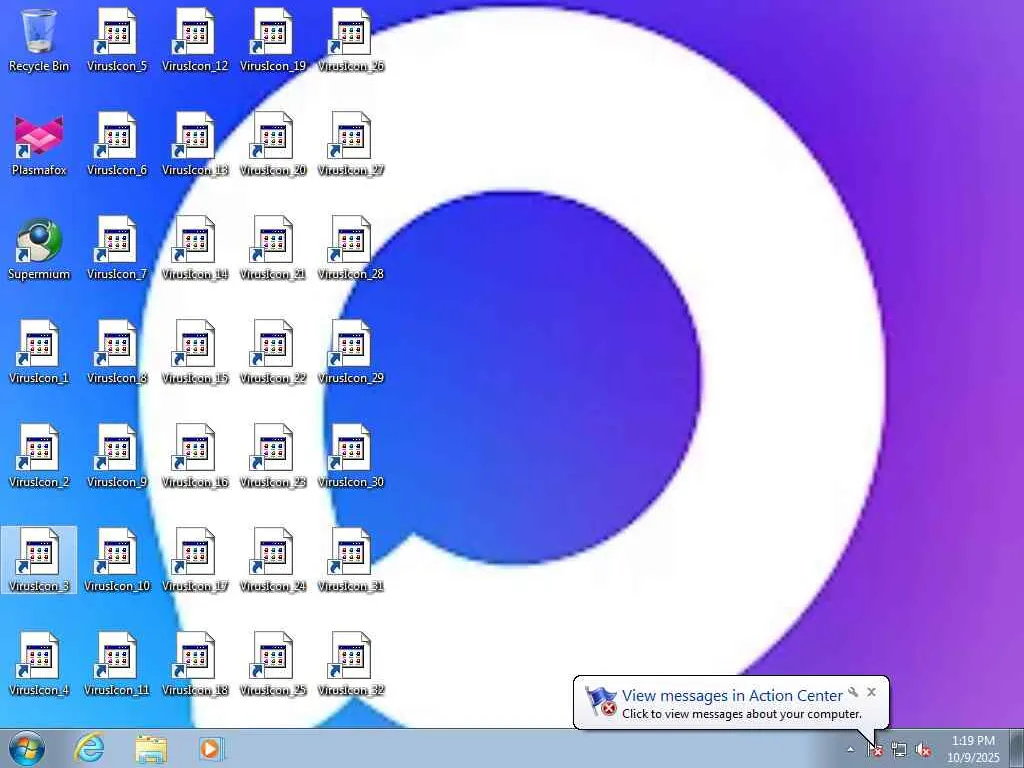Open Windows Explorer from the taskbar
The image size is (1024, 768).
151,748
